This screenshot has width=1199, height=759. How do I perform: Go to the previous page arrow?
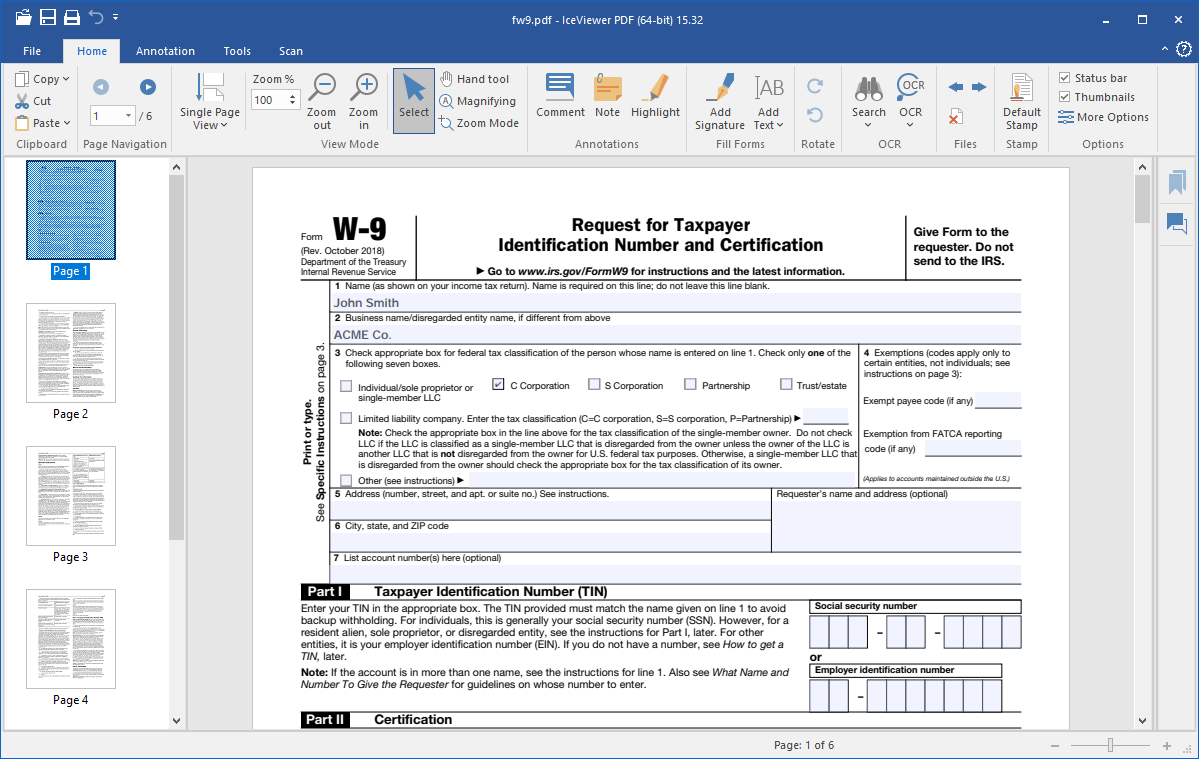pyautogui.click(x=101, y=87)
